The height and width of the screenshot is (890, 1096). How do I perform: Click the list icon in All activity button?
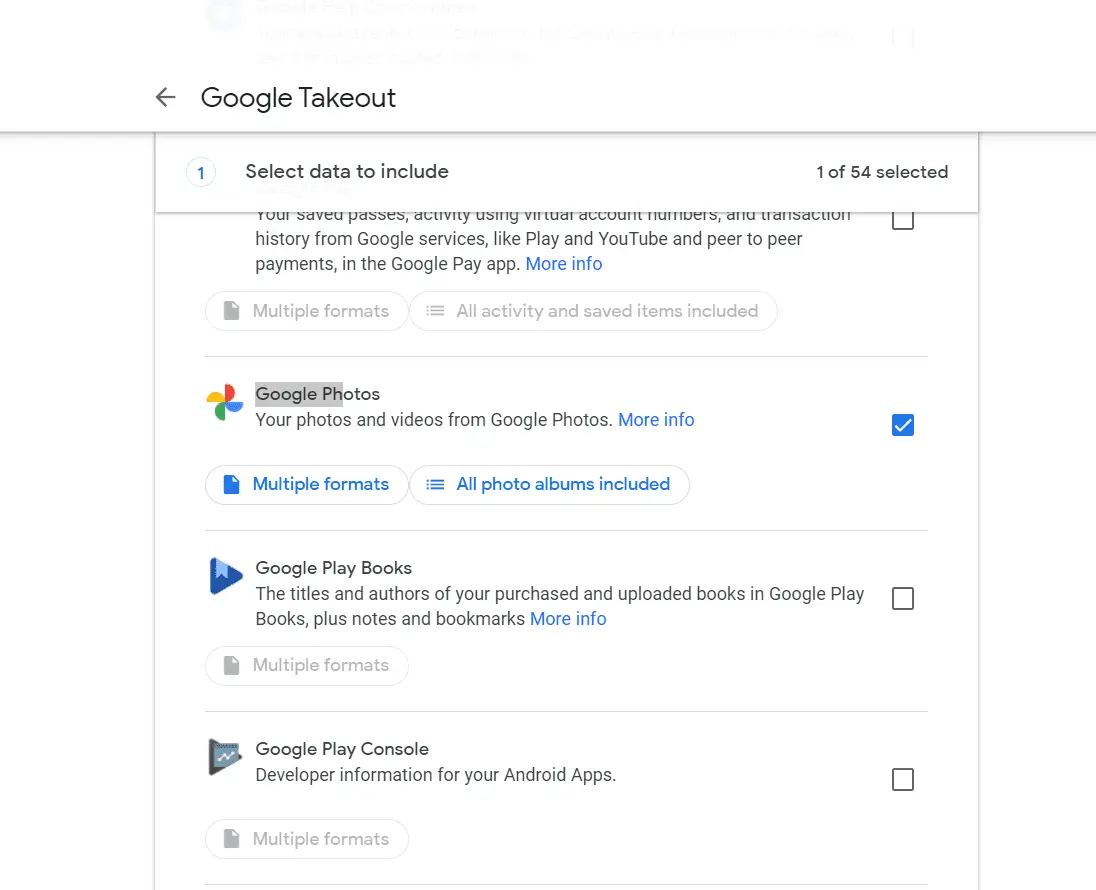pos(435,311)
